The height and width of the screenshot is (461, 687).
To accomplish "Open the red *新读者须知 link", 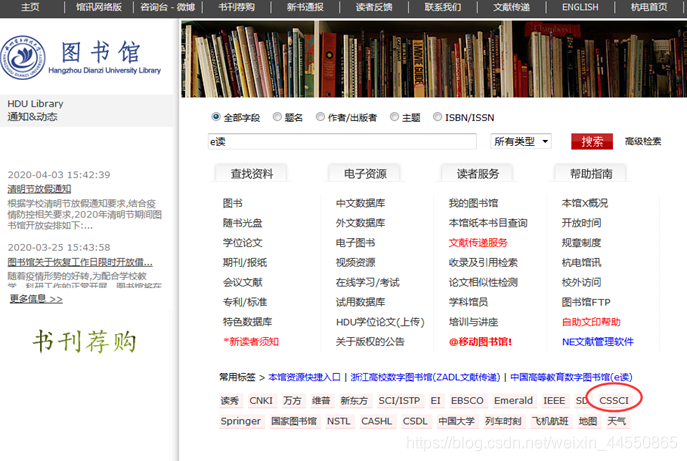I will point(251,341).
